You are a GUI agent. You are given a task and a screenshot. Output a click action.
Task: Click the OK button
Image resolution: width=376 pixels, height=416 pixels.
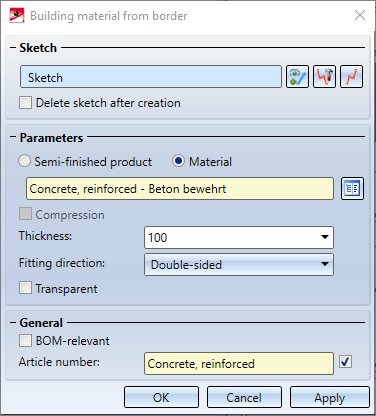[162, 397]
